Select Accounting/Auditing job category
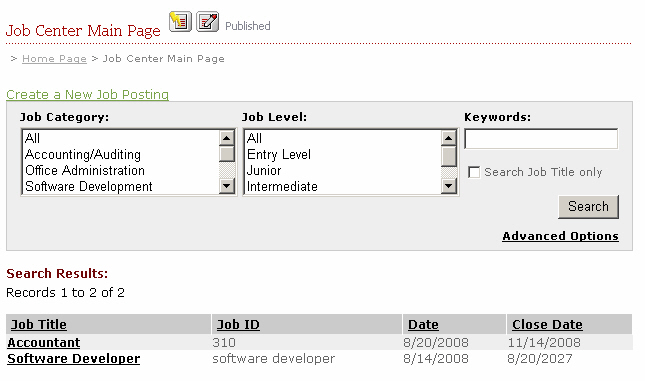This screenshot has height=381, width=645. (x=121, y=154)
